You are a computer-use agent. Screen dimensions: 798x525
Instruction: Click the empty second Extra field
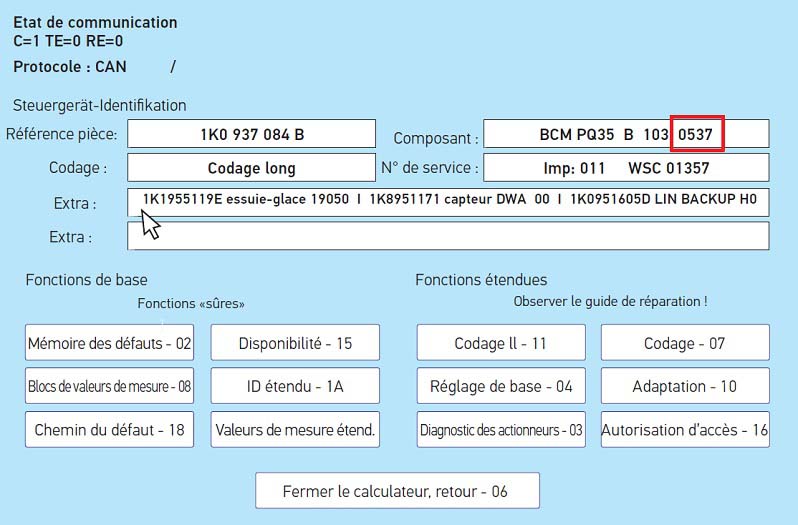(448, 236)
